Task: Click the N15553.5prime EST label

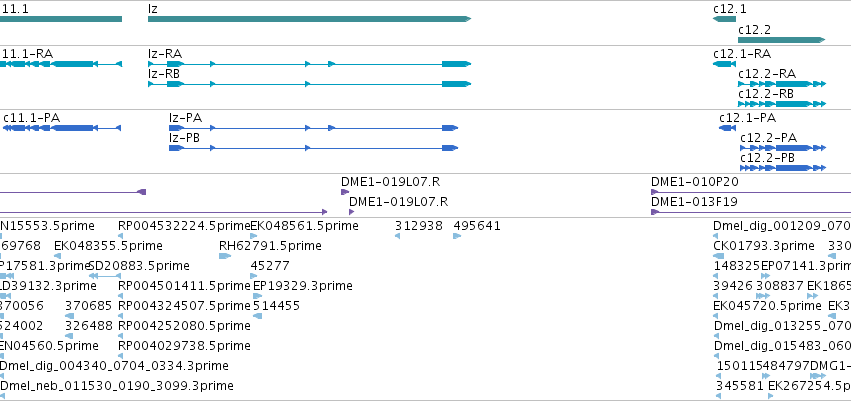Action: click(47, 226)
